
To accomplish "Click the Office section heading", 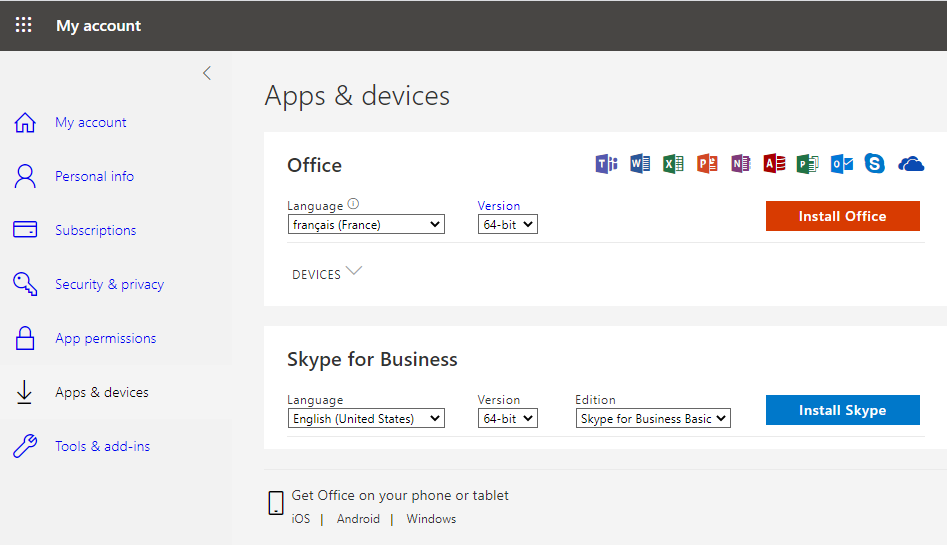I will click(x=314, y=165).
